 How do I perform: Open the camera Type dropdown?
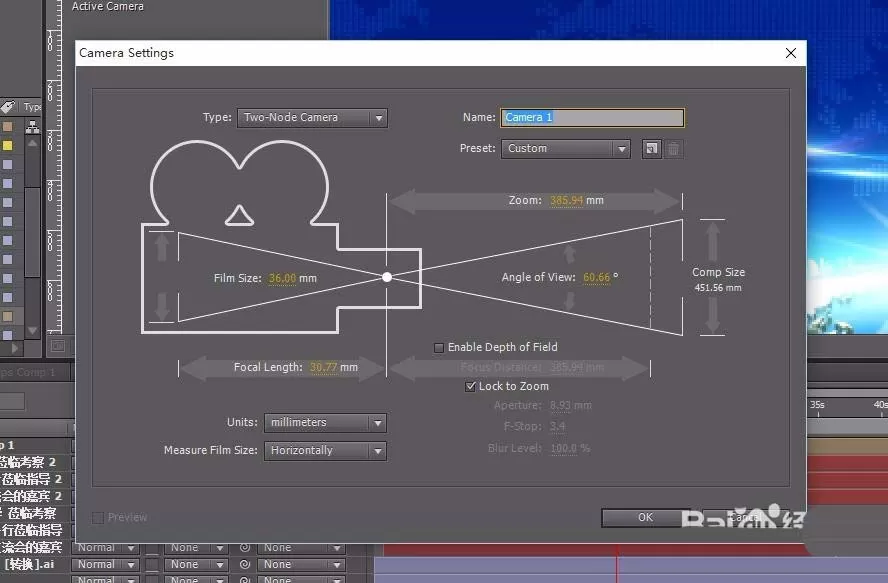[x=312, y=118]
